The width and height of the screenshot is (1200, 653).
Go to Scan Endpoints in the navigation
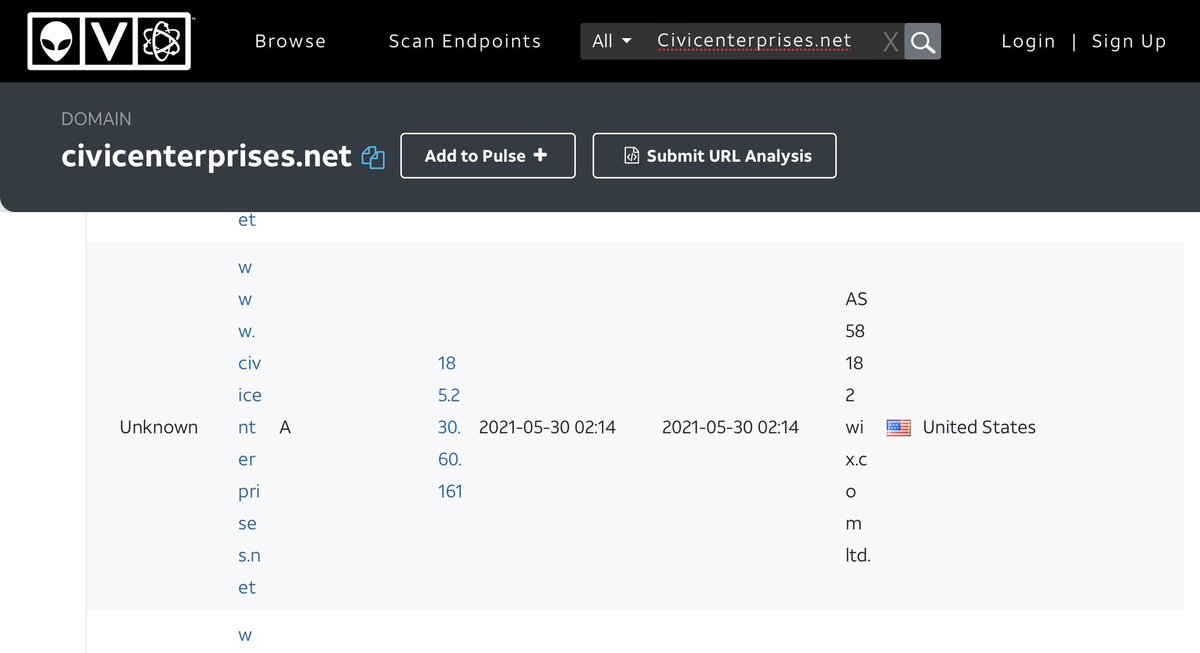click(465, 42)
